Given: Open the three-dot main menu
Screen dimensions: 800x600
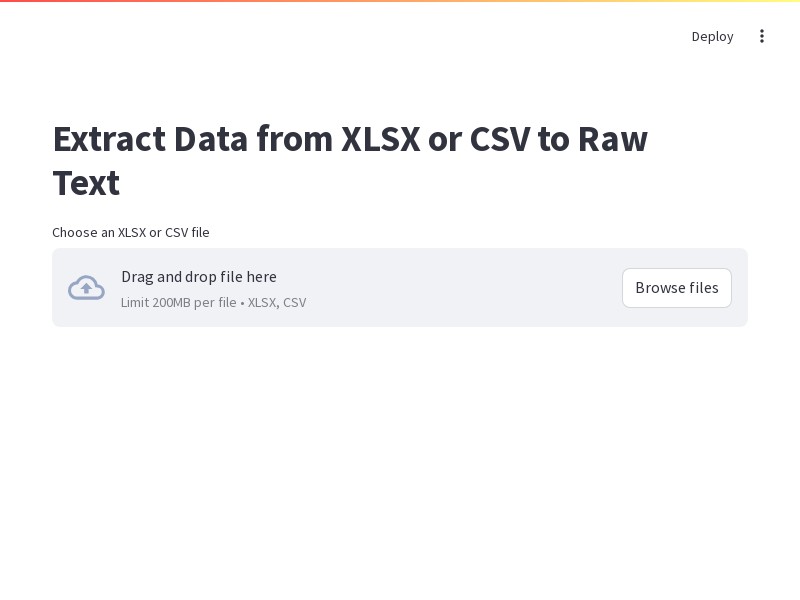Looking at the screenshot, I should (762, 36).
